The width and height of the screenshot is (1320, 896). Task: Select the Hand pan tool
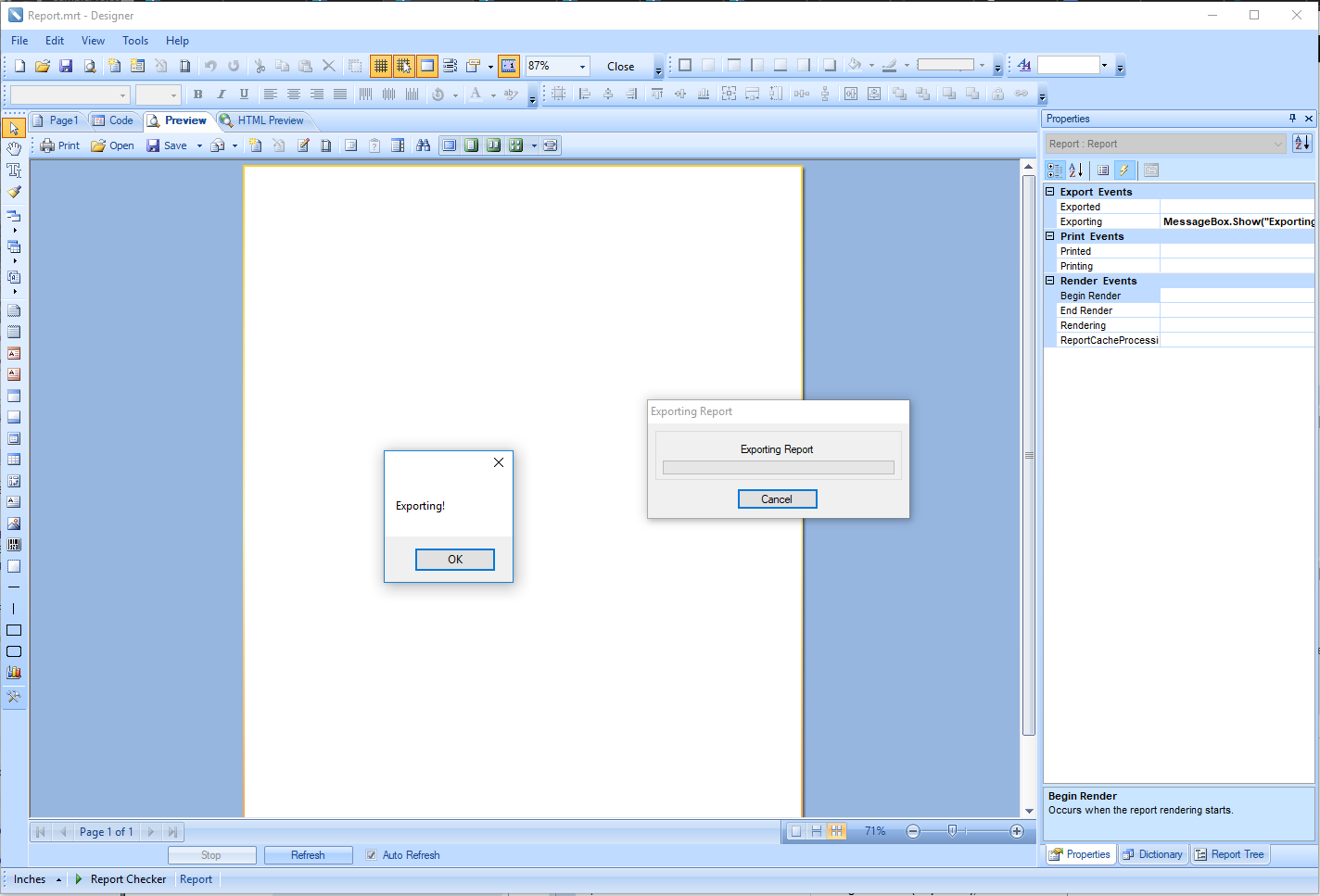click(x=14, y=149)
